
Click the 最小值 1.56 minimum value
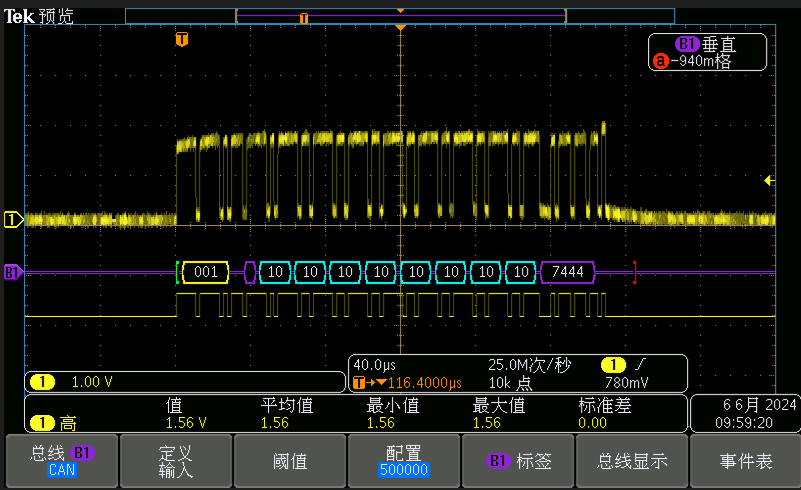pos(381,423)
